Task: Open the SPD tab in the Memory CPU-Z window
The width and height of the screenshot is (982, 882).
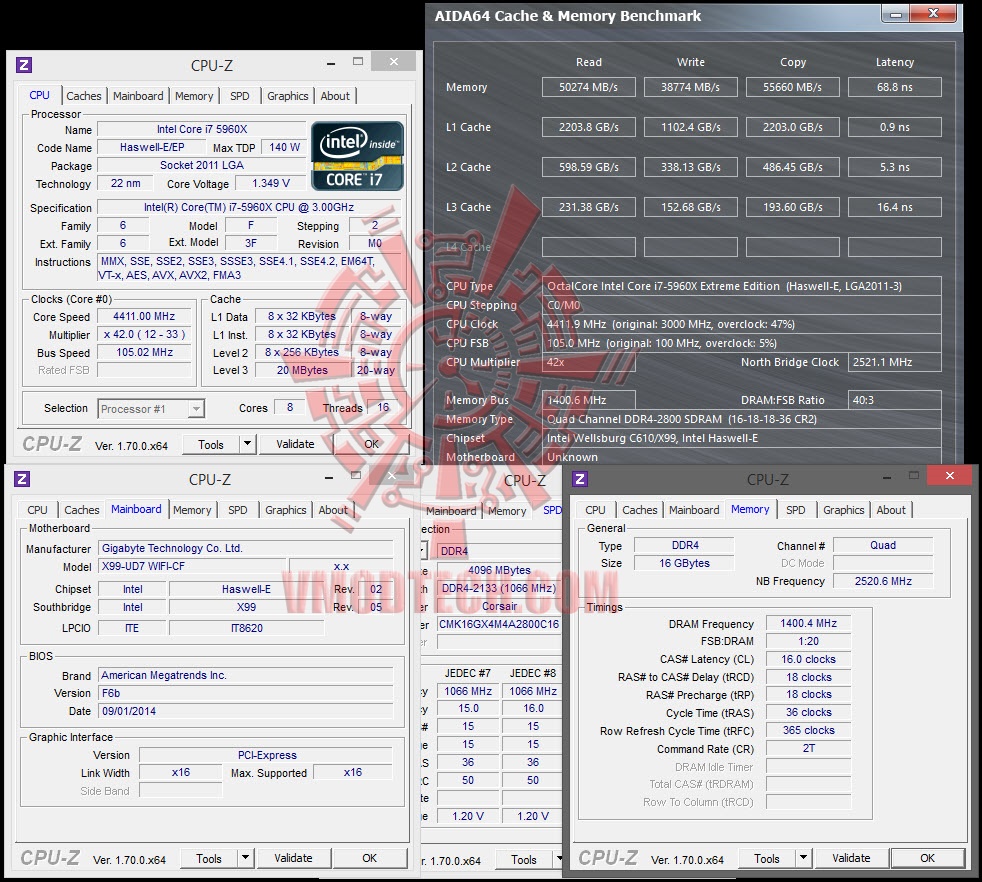Action: click(795, 510)
